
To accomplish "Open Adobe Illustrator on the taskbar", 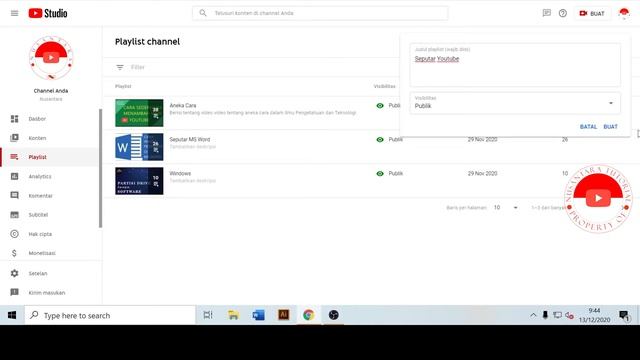I will pos(283,315).
